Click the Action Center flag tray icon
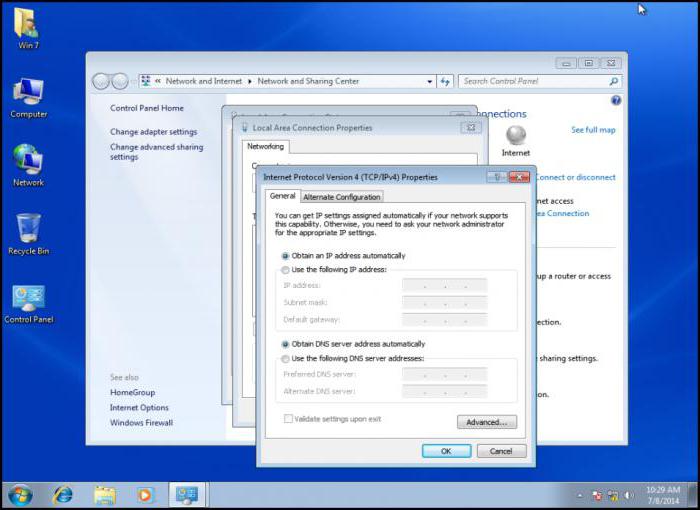This screenshot has width=700, height=510. [597, 495]
